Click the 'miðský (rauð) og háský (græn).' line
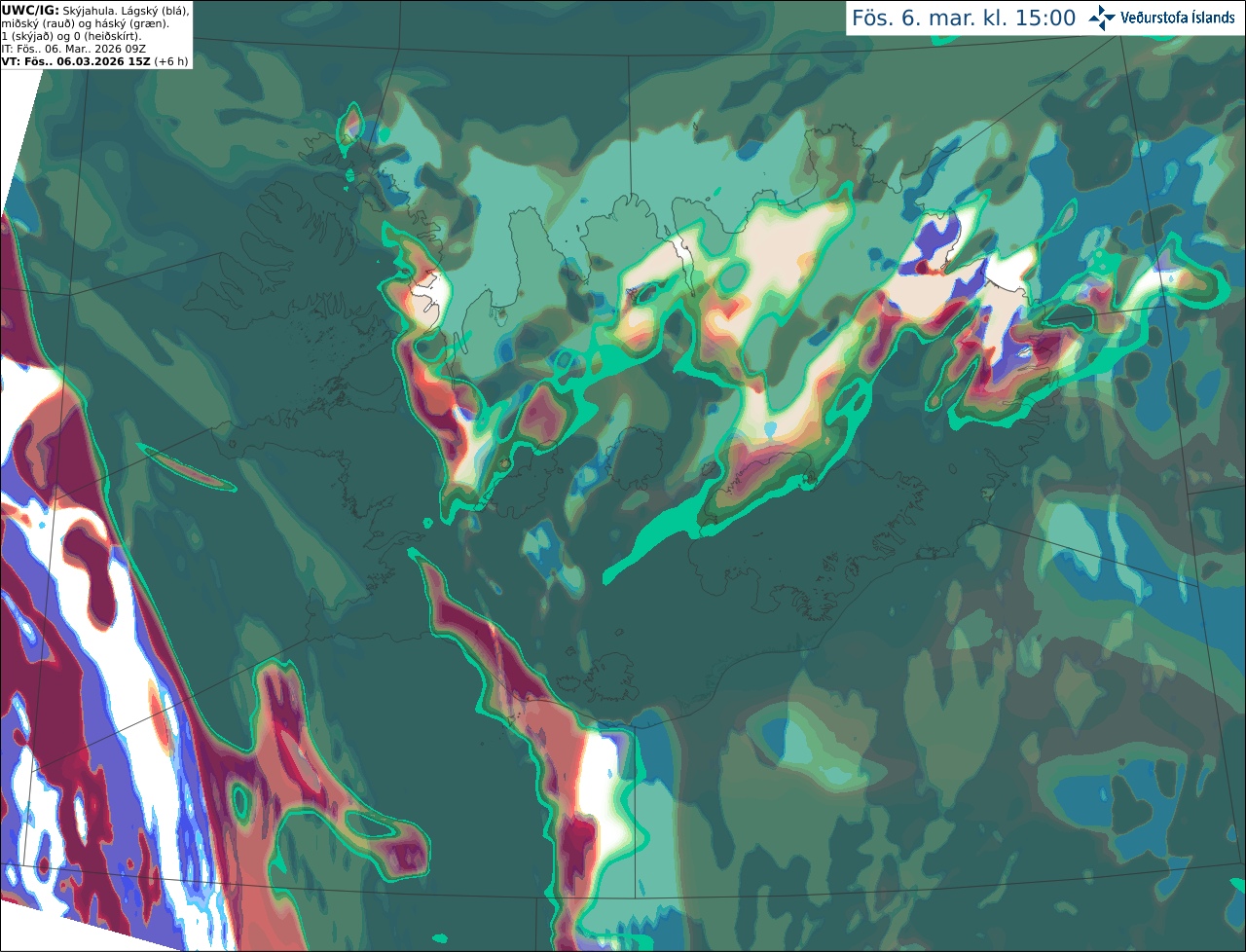Viewport: 1246px width, 952px height. click(x=85, y=23)
